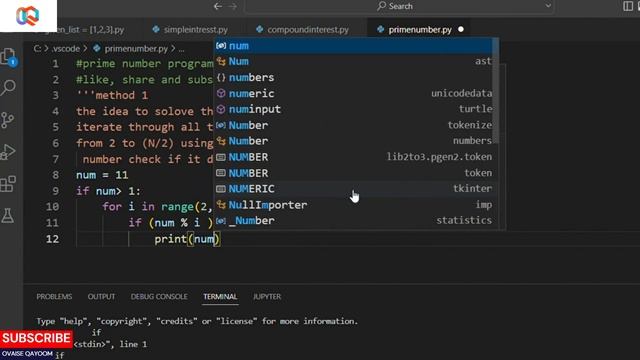Image resolution: width=640 pixels, height=360 pixels.
Task: Select the TERMINAL panel tab
Action: pyautogui.click(x=220, y=296)
